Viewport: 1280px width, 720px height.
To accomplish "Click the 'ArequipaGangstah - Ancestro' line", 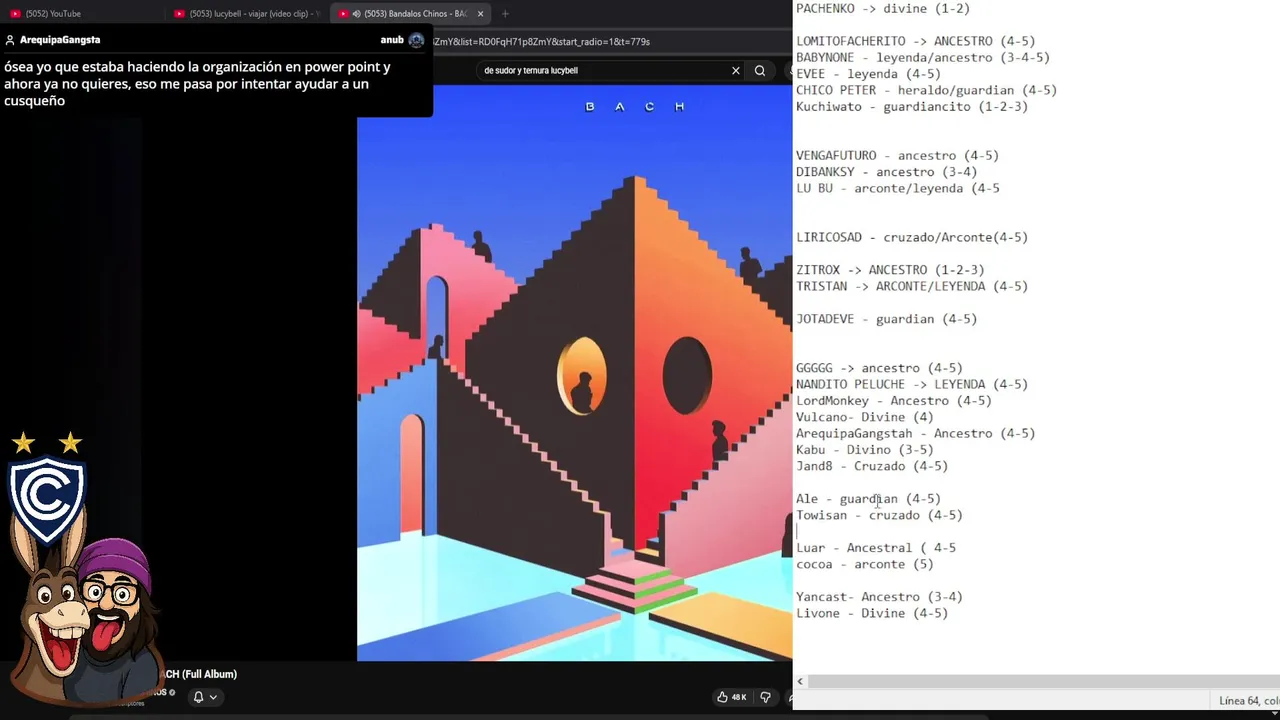I will point(915,433).
